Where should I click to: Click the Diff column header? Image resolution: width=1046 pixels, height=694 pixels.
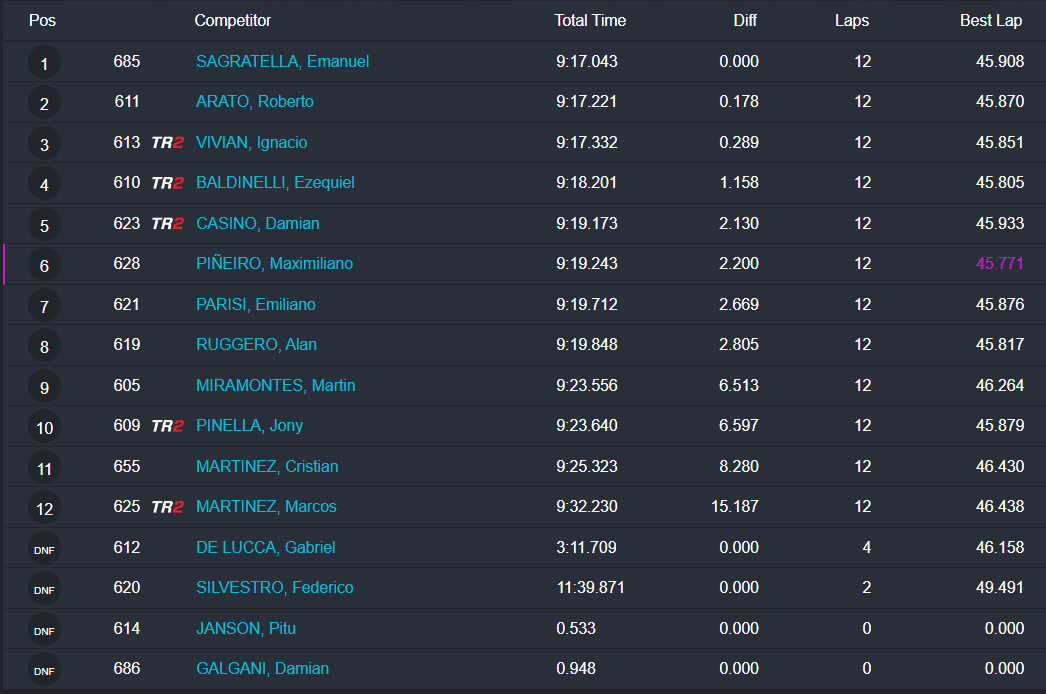(745, 21)
